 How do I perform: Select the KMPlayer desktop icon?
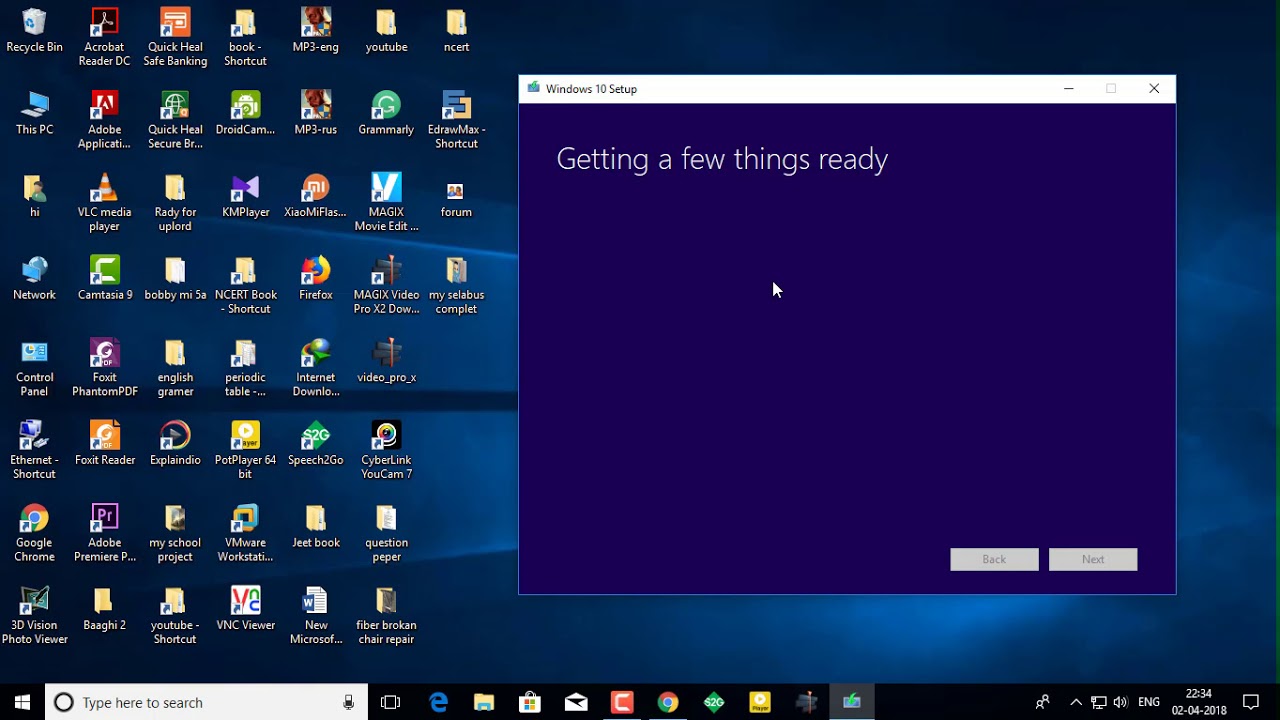(245, 196)
